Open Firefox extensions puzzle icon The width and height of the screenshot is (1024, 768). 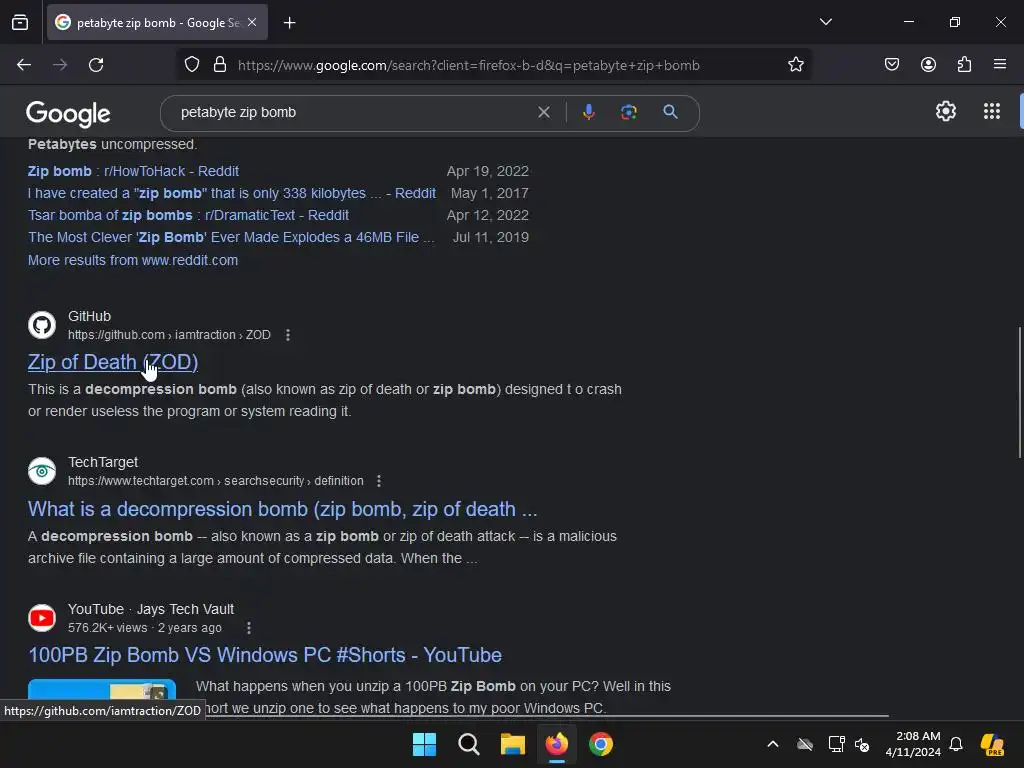[964, 65]
